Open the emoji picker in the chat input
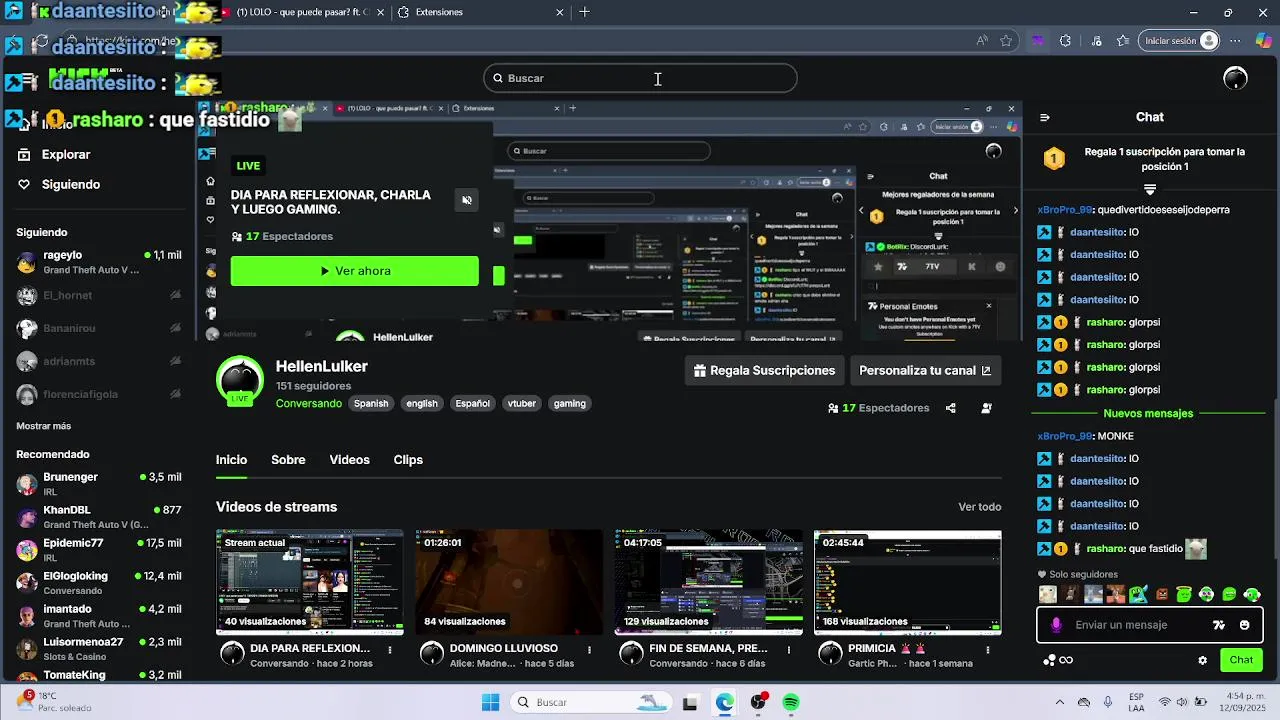Viewport: 1280px width, 720px height. (1244, 625)
